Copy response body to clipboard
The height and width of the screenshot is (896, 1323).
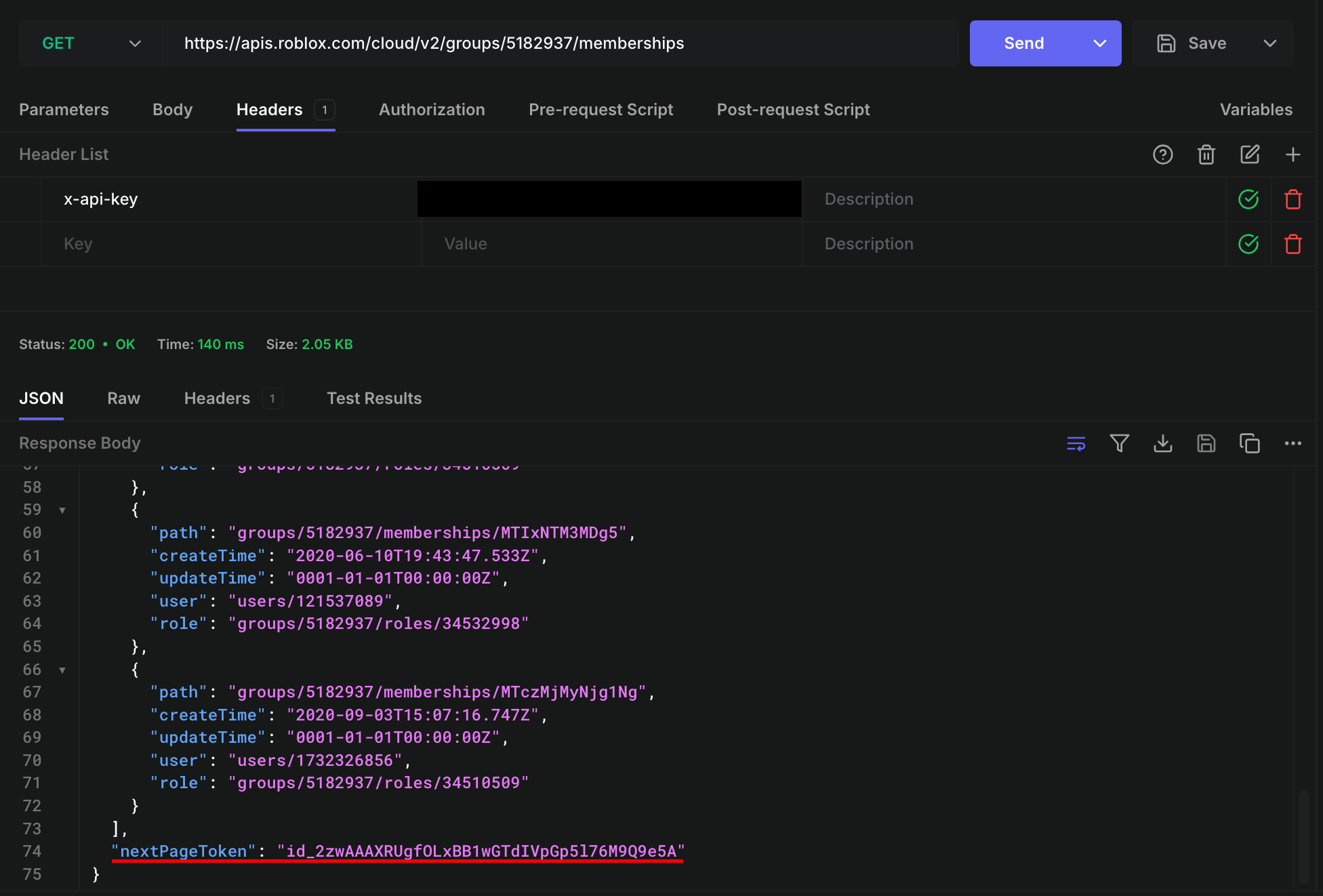[x=1249, y=443]
